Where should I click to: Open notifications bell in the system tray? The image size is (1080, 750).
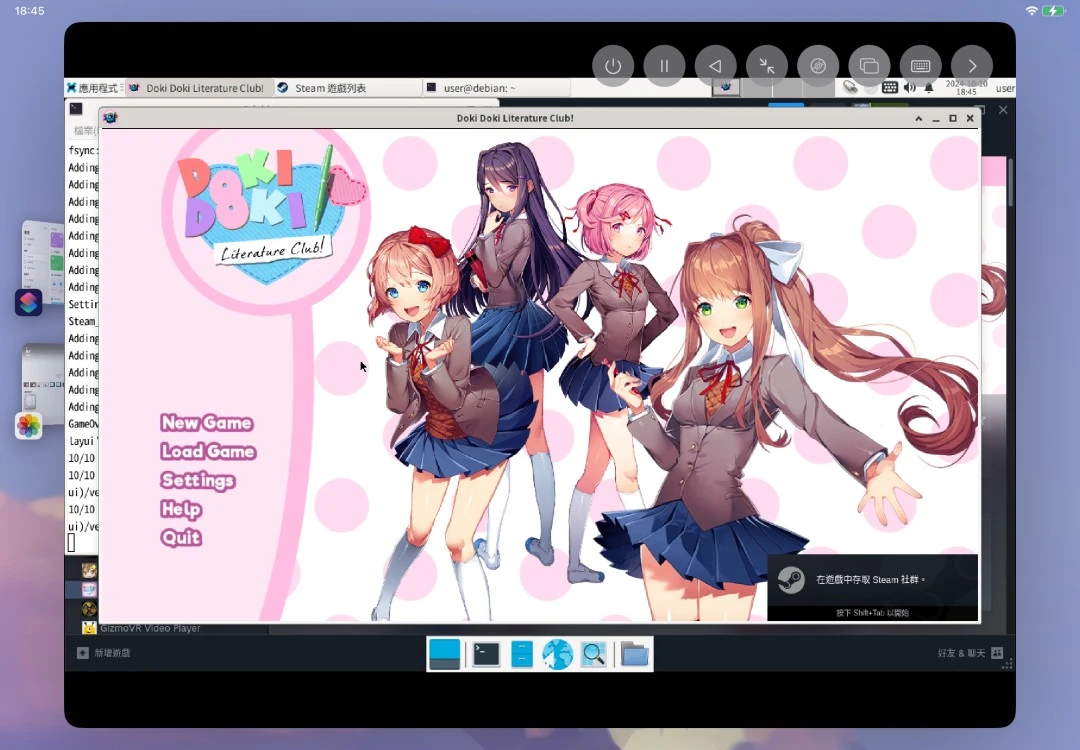tap(928, 87)
